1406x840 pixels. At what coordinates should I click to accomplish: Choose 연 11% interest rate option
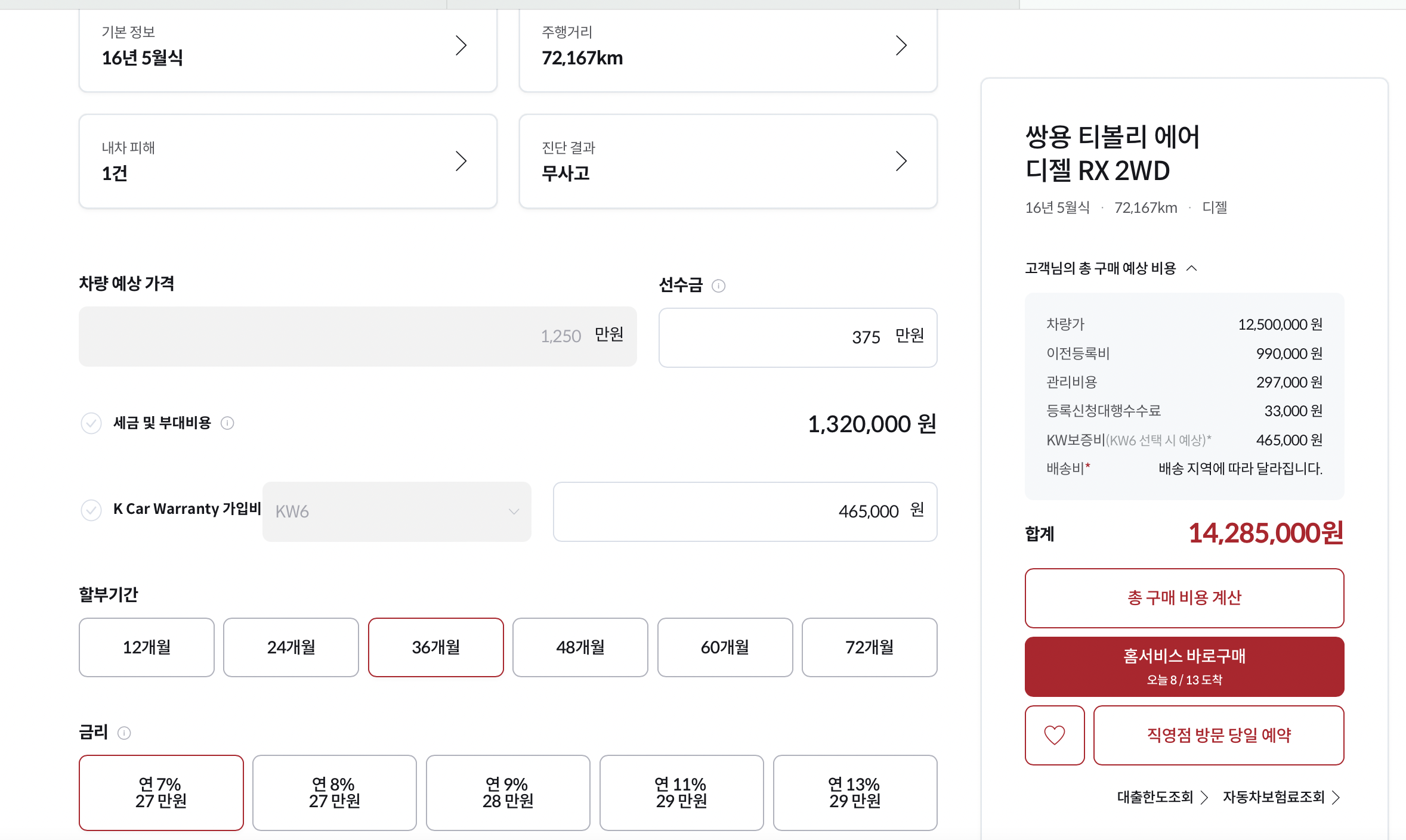pyautogui.click(x=682, y=793)
